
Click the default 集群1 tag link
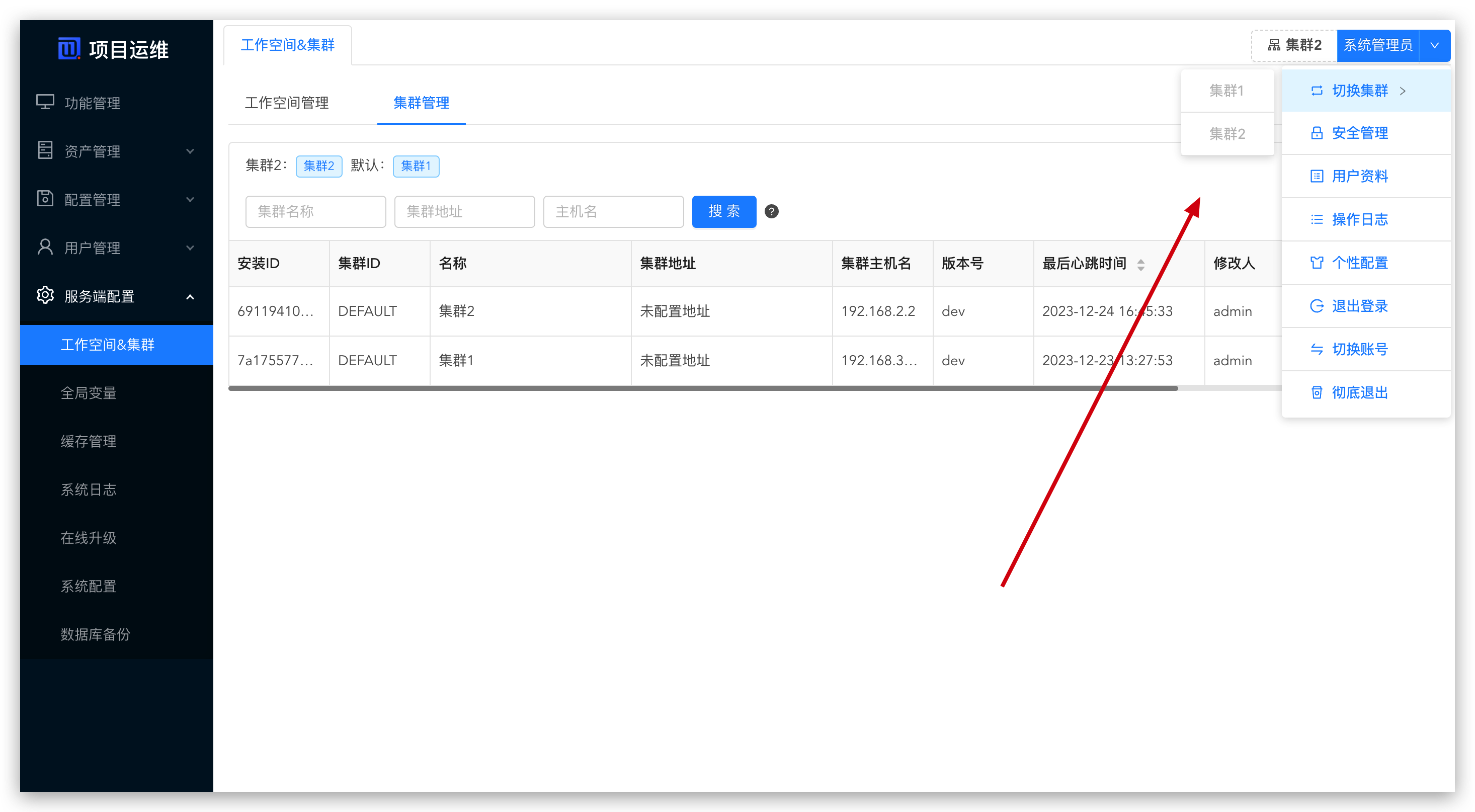[416, 166]
